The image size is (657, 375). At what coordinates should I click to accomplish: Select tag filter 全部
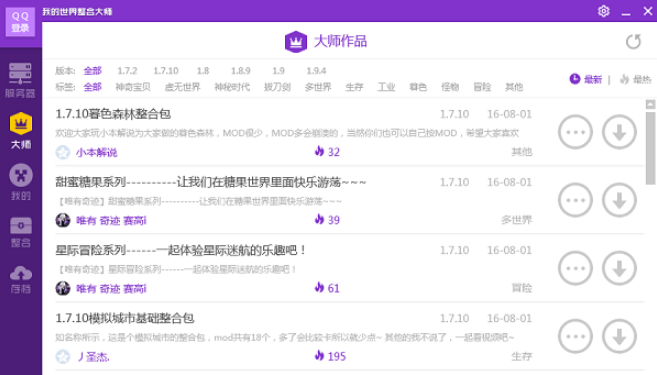[x=92, y=87]
